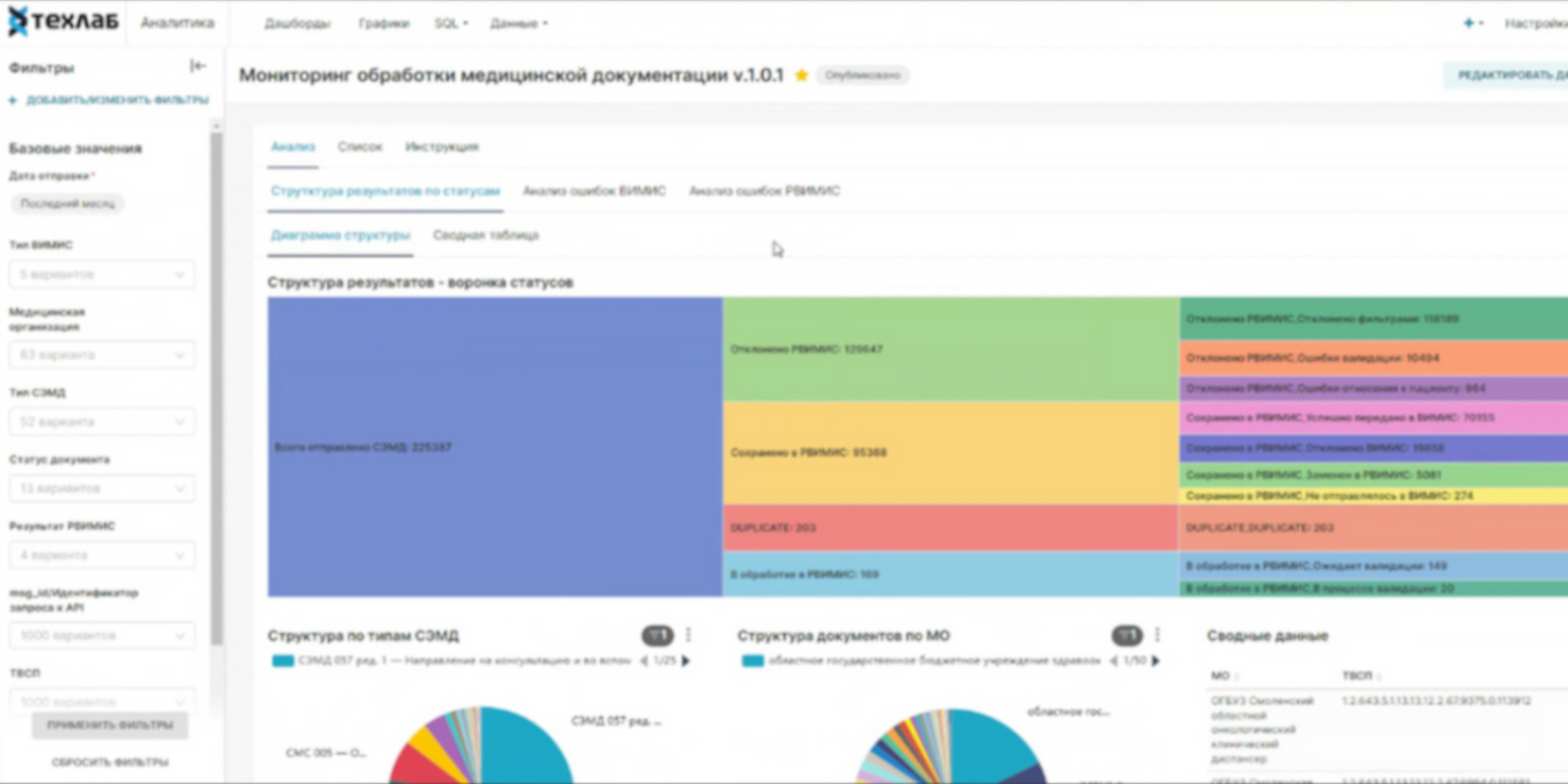Click the Техлаб logo
The image size is (1568, 784).
[x=64, y=21]
